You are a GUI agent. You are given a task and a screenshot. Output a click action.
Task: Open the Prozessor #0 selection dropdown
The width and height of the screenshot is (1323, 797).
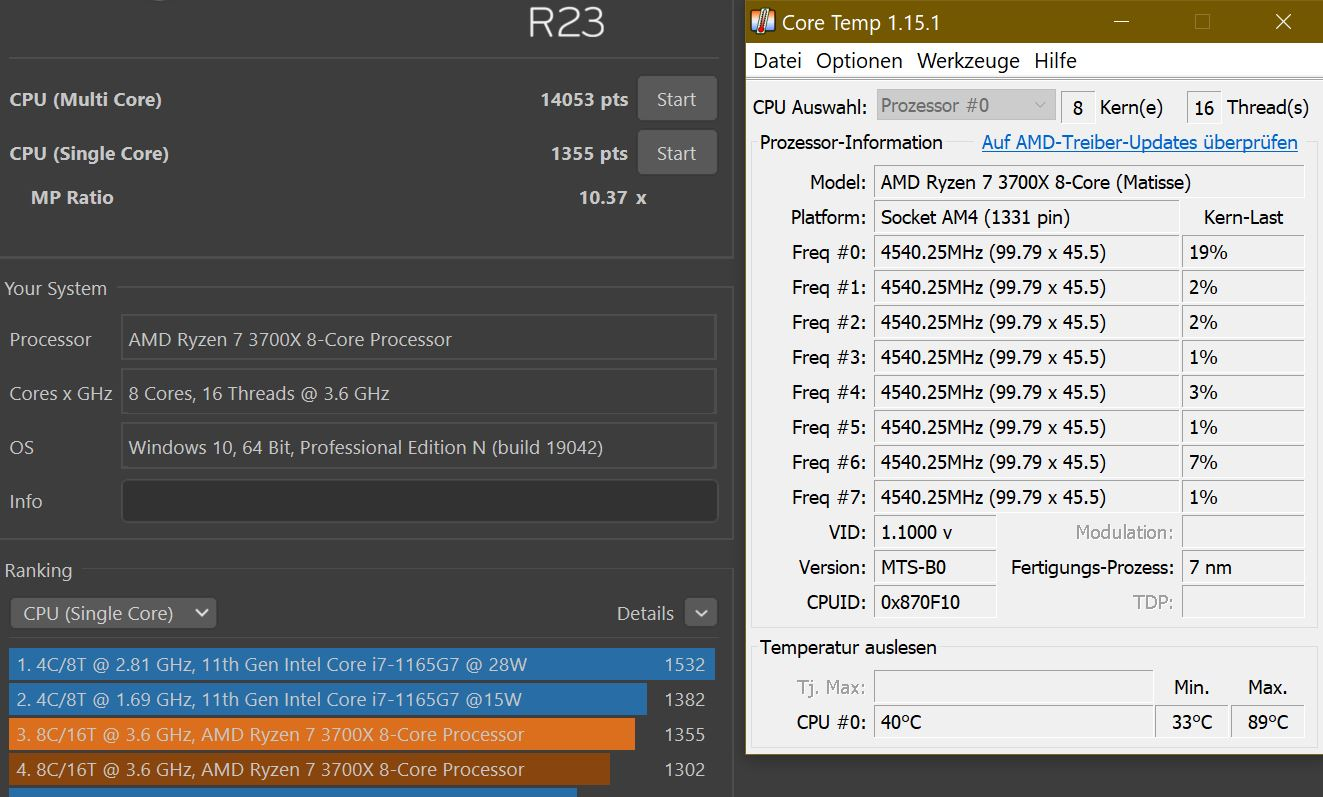pyautogui.click(x=965, y=106)
